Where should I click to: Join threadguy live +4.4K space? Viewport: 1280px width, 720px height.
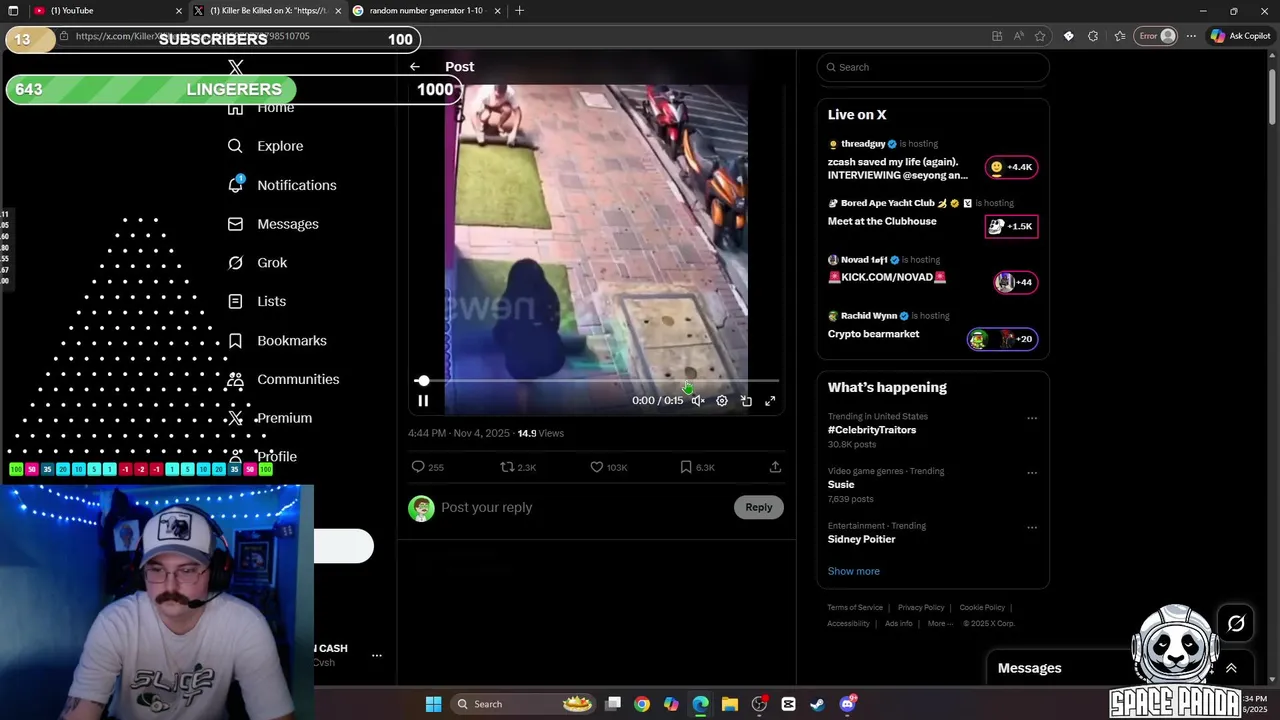click(1012, 167)
